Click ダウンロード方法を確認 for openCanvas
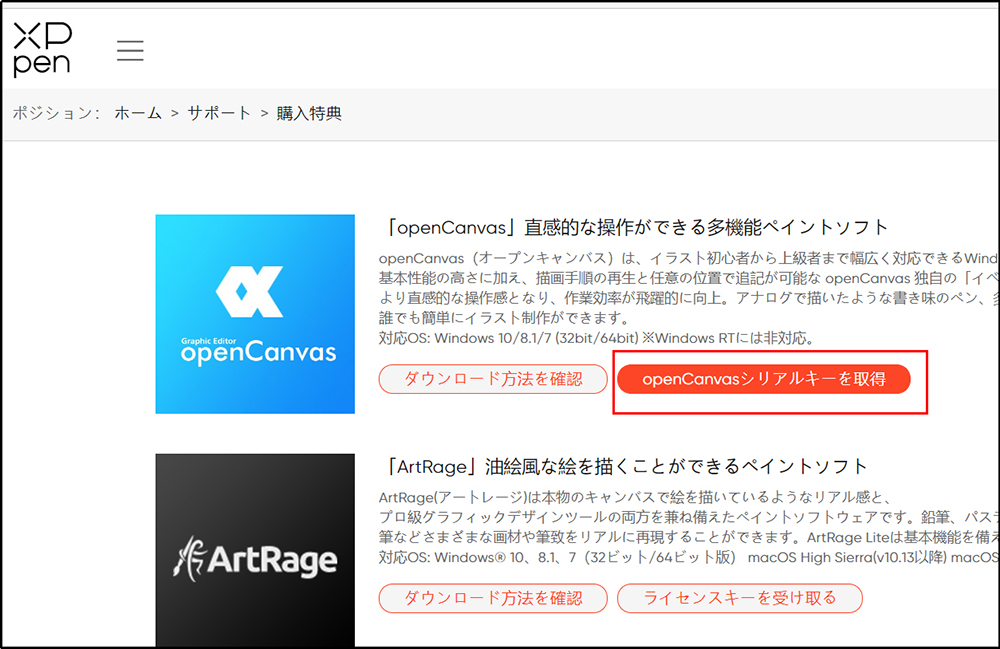This screenshot has width=1000, height=649. pyautogui.click(x=493, y=379)
